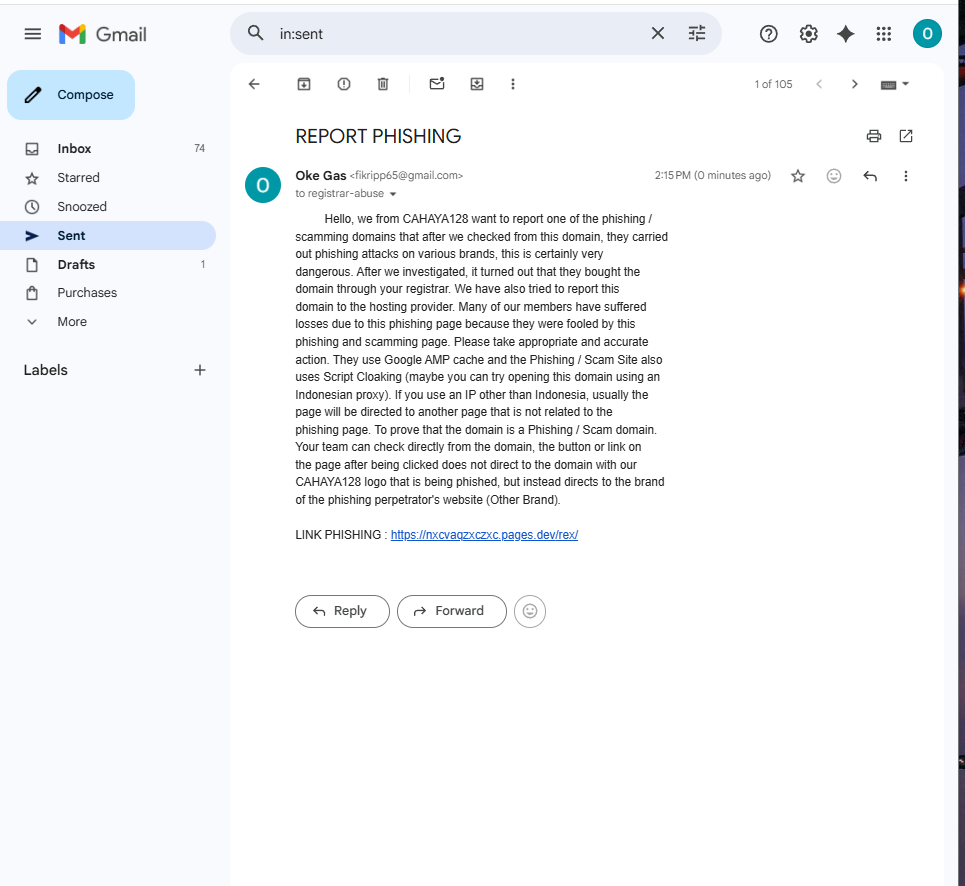Add an emoji reaction in message header
Image resolution: width=965 pixels, height=886 pixels.
[x=834, y=177]
